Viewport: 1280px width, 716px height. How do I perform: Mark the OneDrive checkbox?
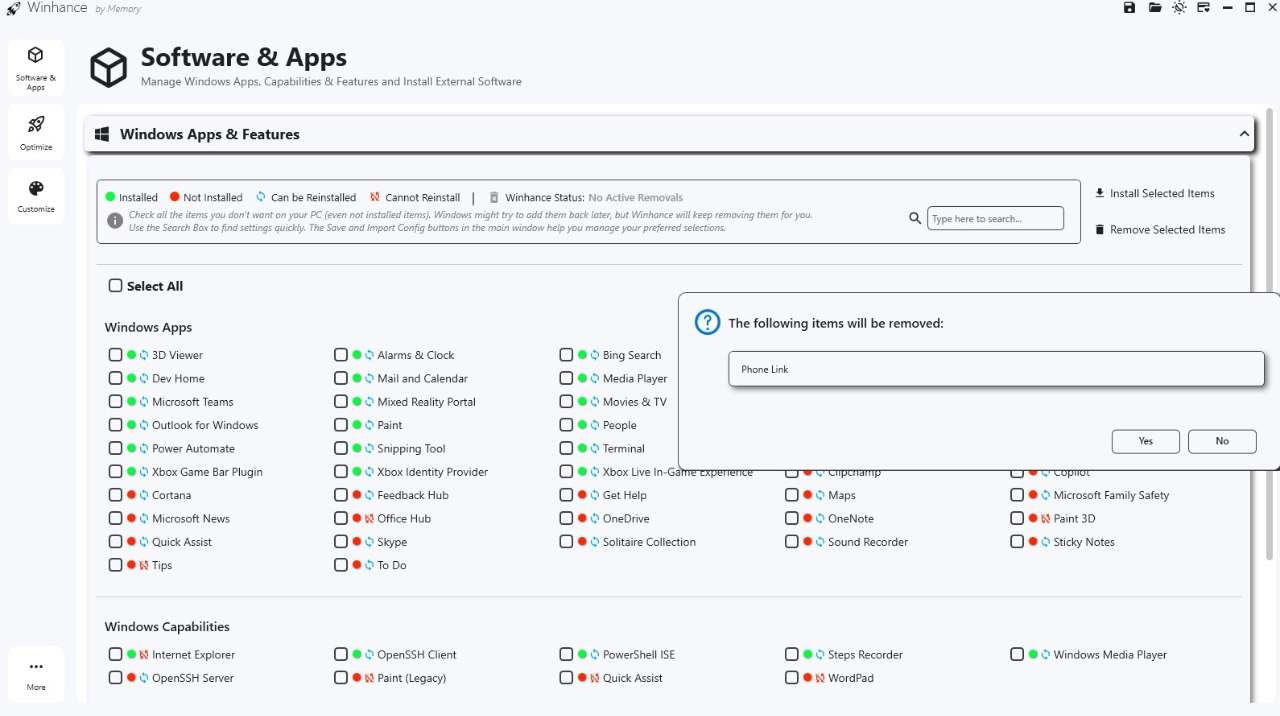[x=566, y=518]
